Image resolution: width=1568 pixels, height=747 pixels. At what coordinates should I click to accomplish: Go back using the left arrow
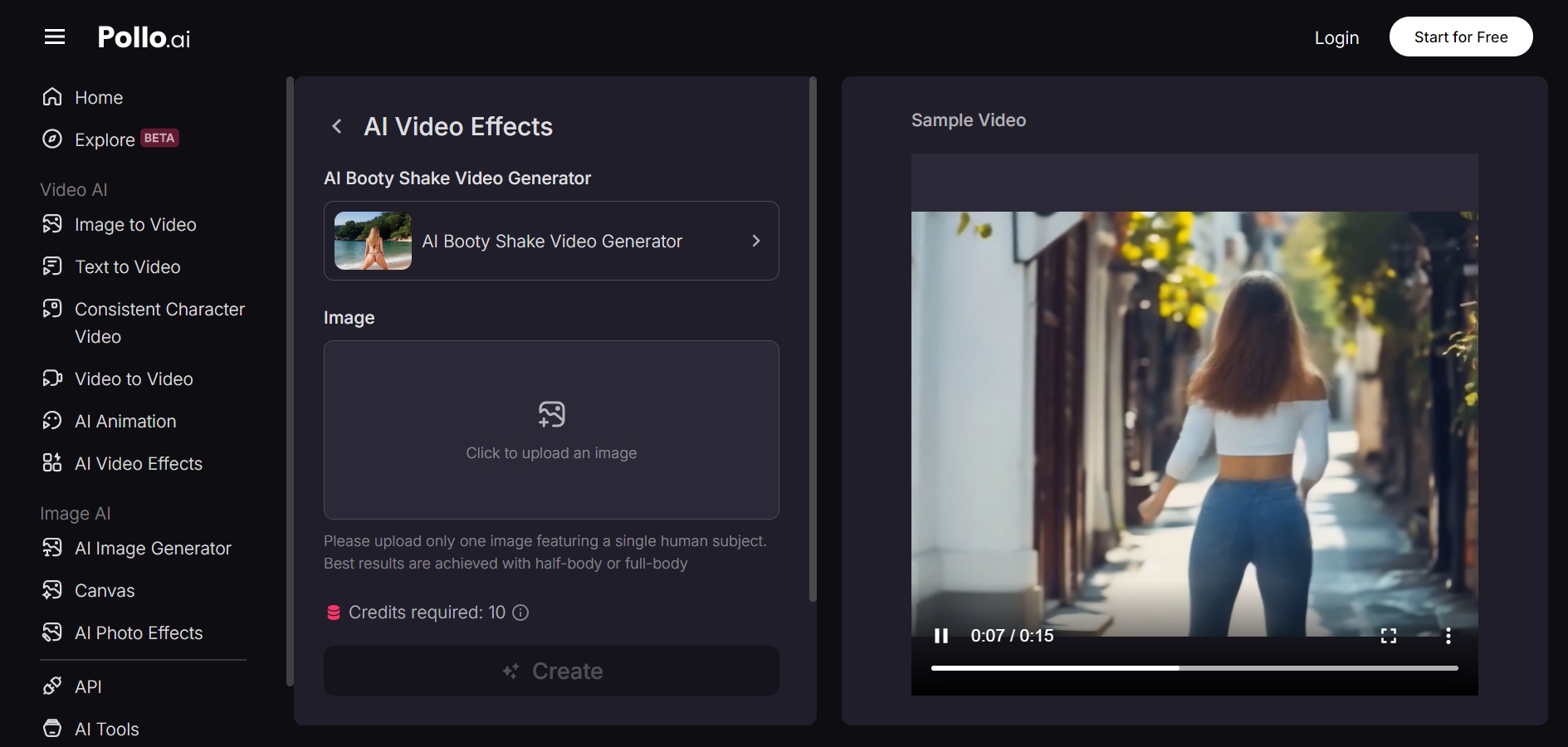337,126
